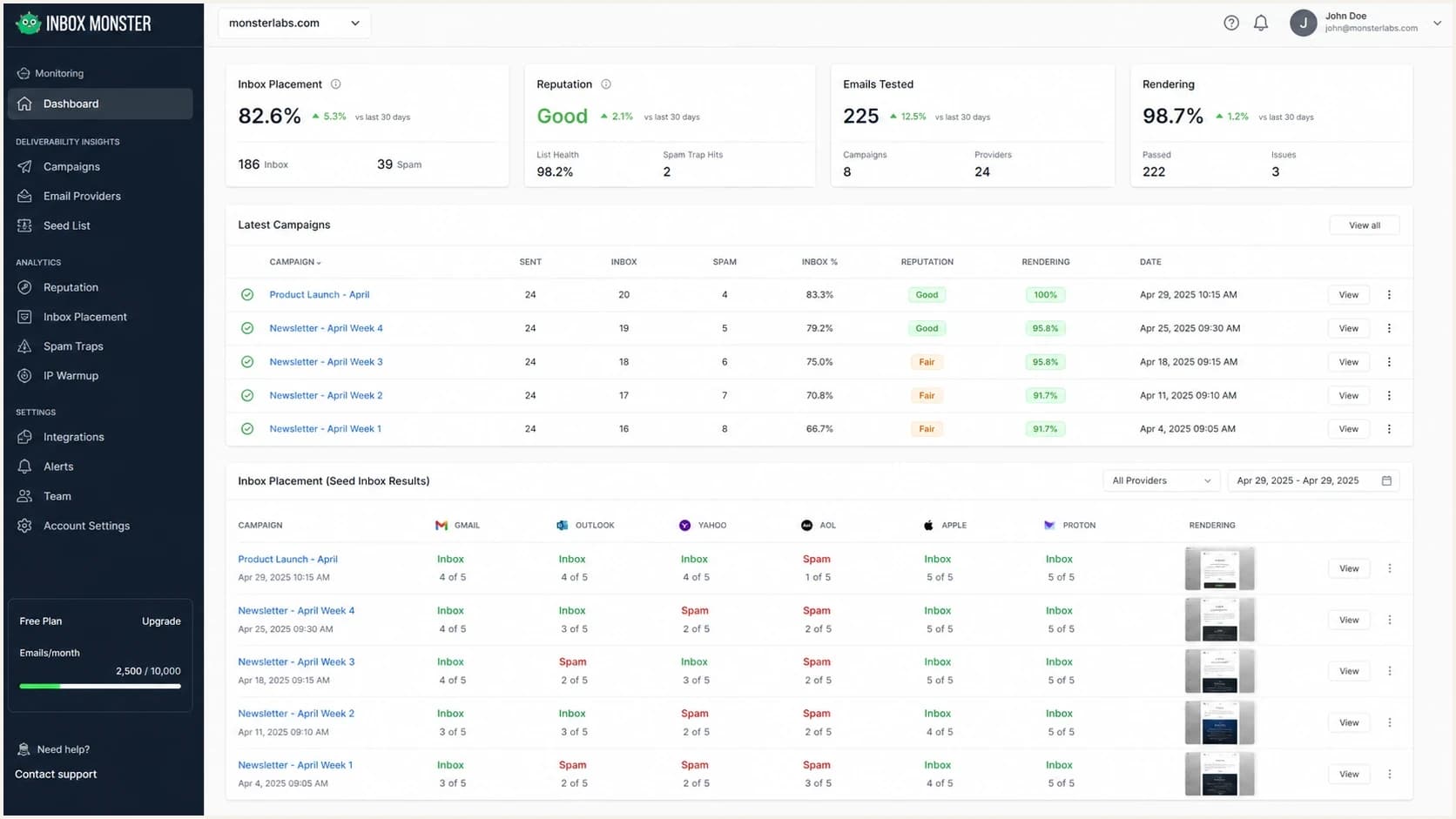Open rendering thumbnail for Product Launch - April
Viewport: 1456px width, 819px height.
pyautogui.click(x=1219, y=569)
